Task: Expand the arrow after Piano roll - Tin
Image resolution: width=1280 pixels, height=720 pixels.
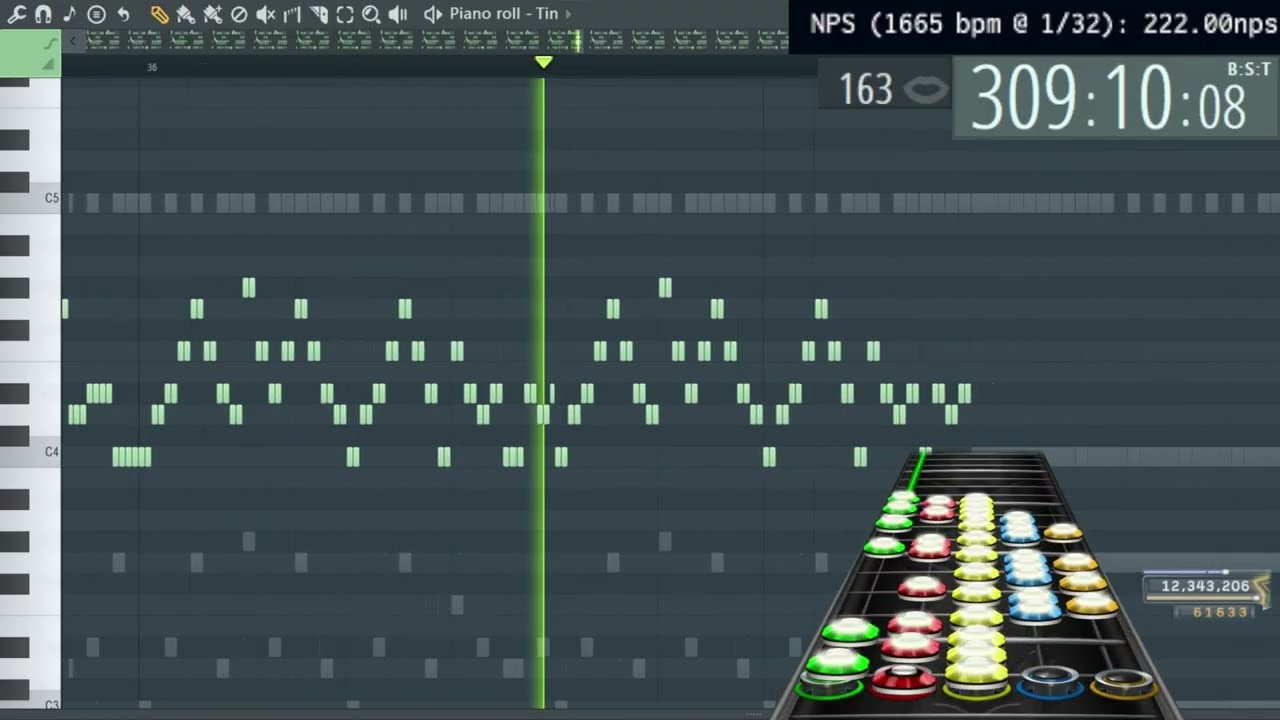Action: [568, 14]
